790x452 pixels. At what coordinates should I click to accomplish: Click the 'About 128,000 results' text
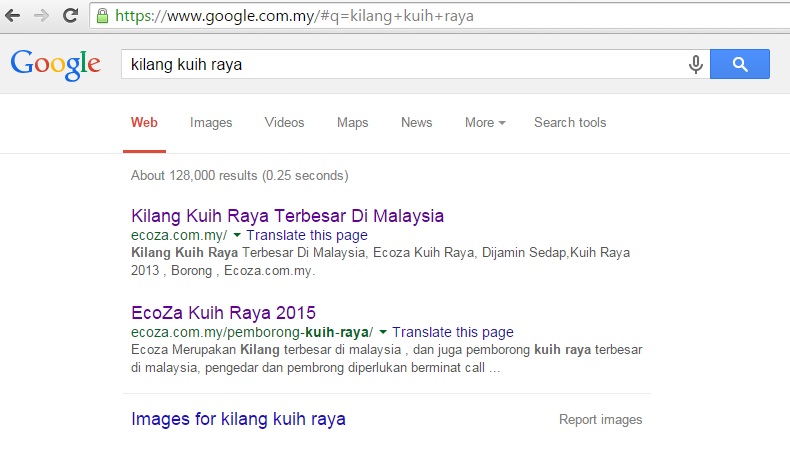tap(240, 175)
